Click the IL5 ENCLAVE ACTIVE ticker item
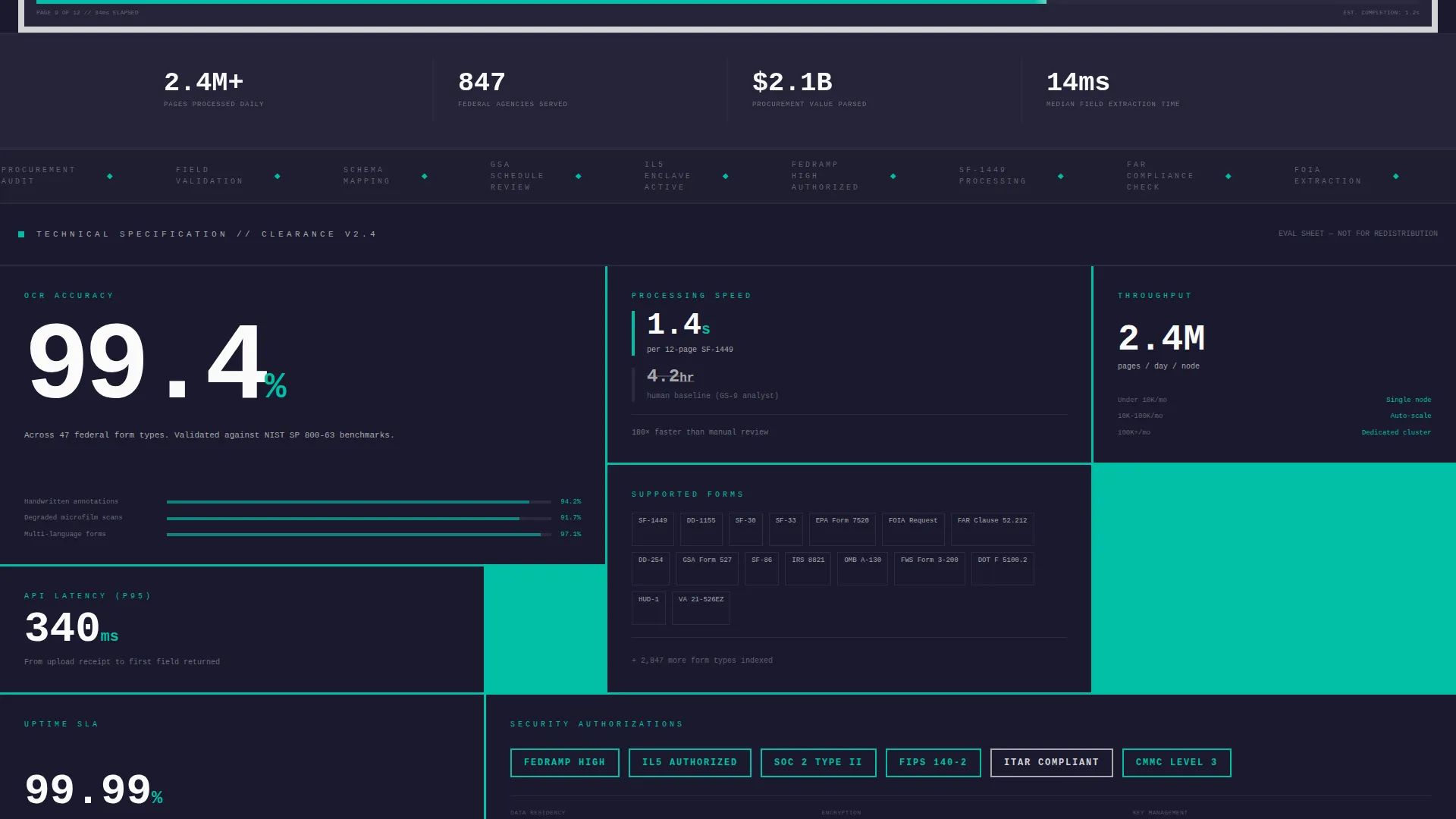Viewport: 1456px width, 819px height. 667,176
